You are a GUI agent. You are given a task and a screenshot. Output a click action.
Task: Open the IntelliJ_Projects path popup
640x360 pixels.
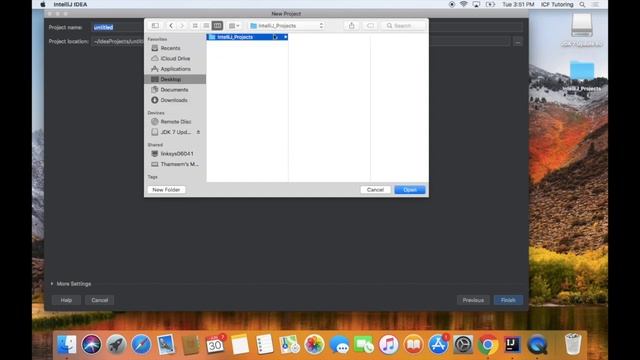[x=287, y=26]
